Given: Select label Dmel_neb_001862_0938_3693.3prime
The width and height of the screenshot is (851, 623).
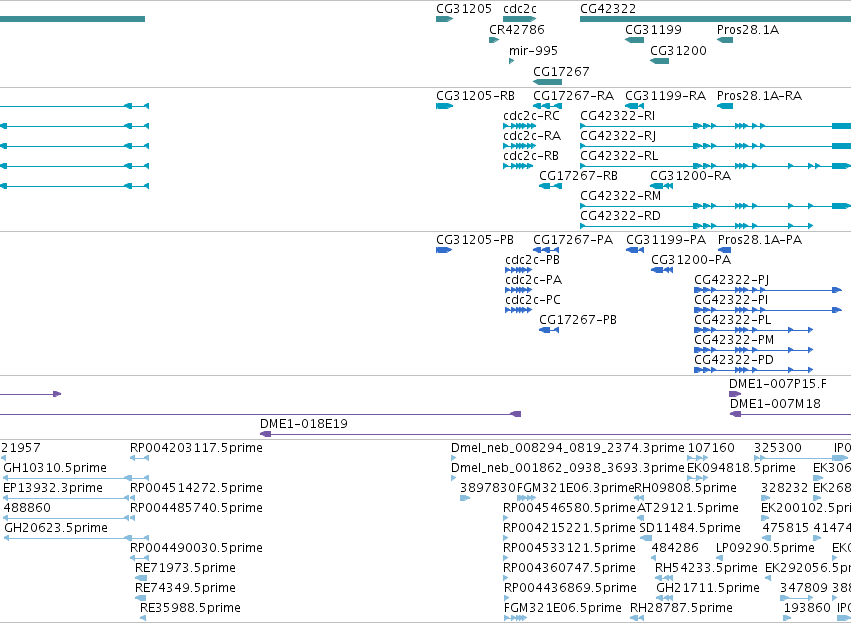Looking at the screenshot, I should click(x=568, y=469).
